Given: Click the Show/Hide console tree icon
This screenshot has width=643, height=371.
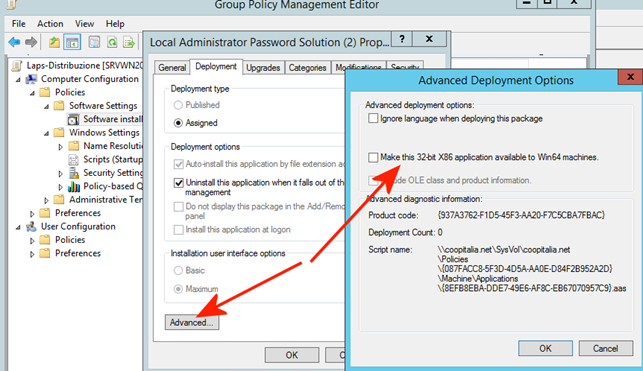Looking at the screenshot, I should pos(72,42).
